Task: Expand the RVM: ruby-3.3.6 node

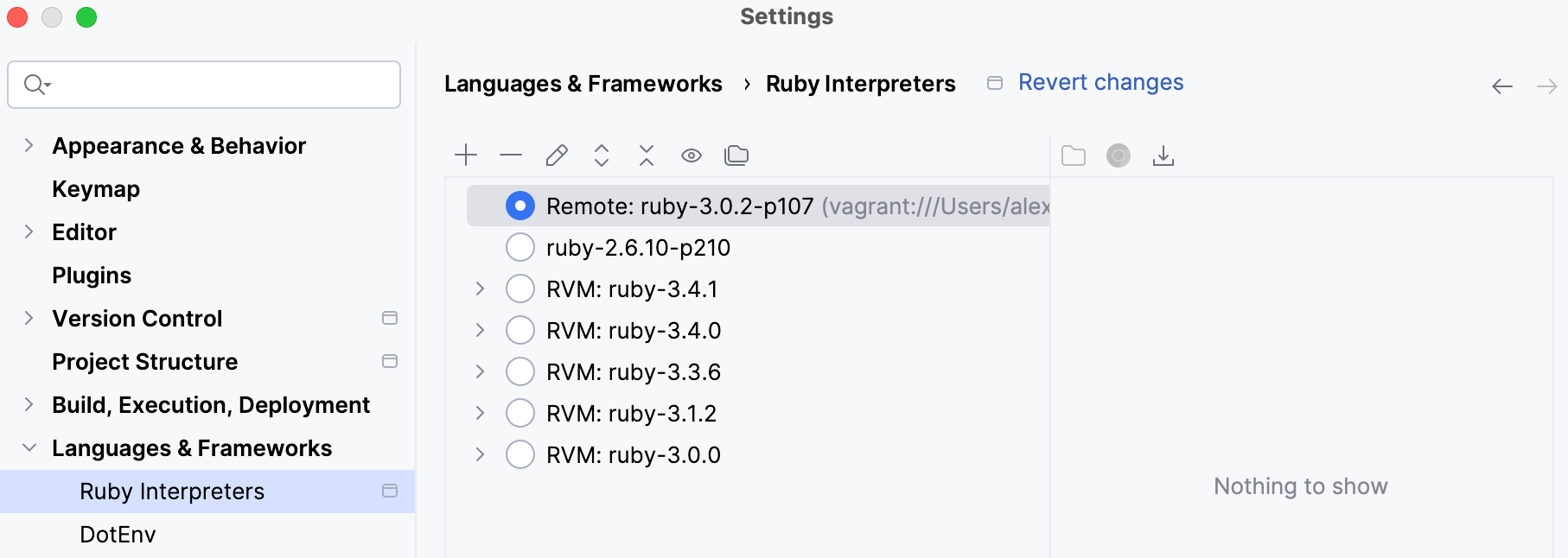Action: click(481, 371)
